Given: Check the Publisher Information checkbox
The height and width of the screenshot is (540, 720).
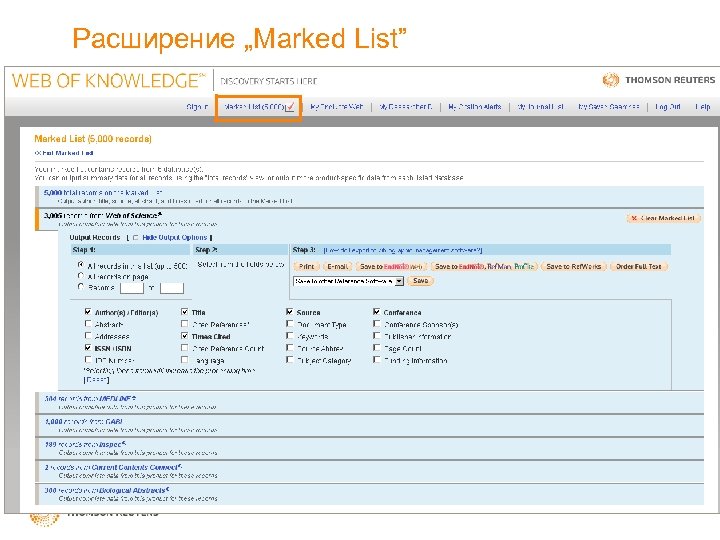Looking at the screenshot, I should click(377, 336).
